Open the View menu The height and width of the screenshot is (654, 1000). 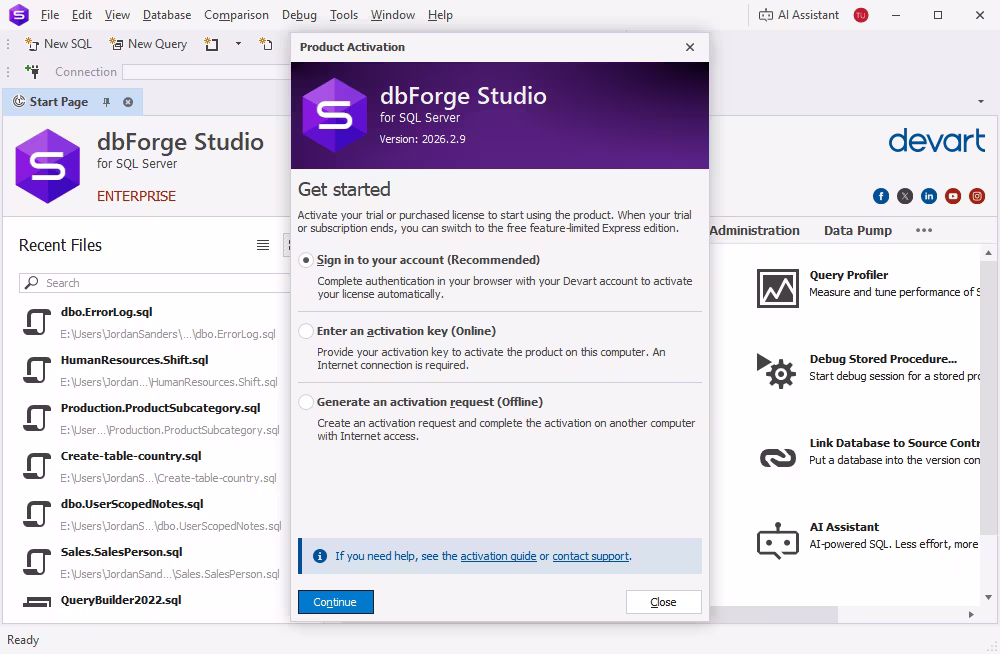coord(117,15)
